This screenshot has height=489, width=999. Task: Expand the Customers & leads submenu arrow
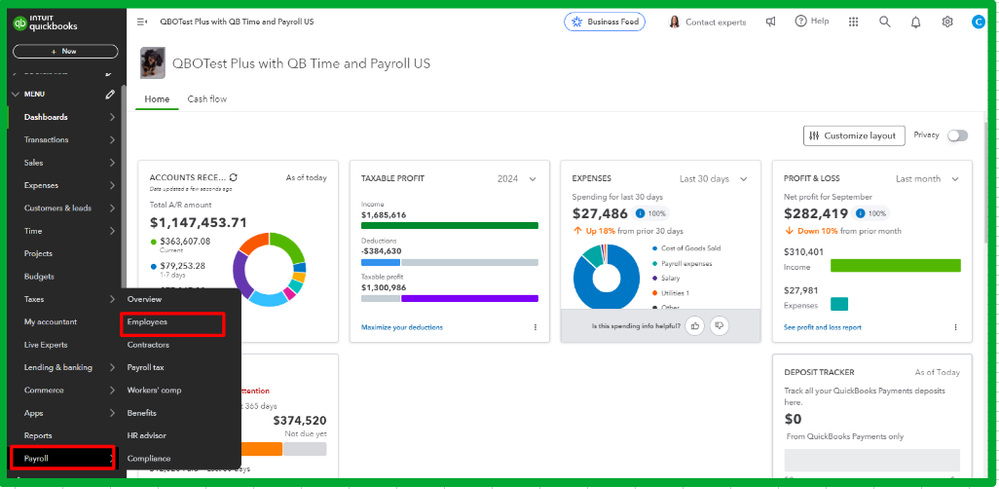(112, 208)
